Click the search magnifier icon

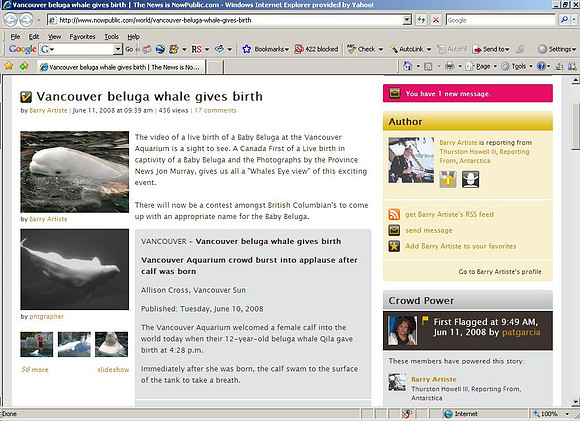[x=564, y=20]
